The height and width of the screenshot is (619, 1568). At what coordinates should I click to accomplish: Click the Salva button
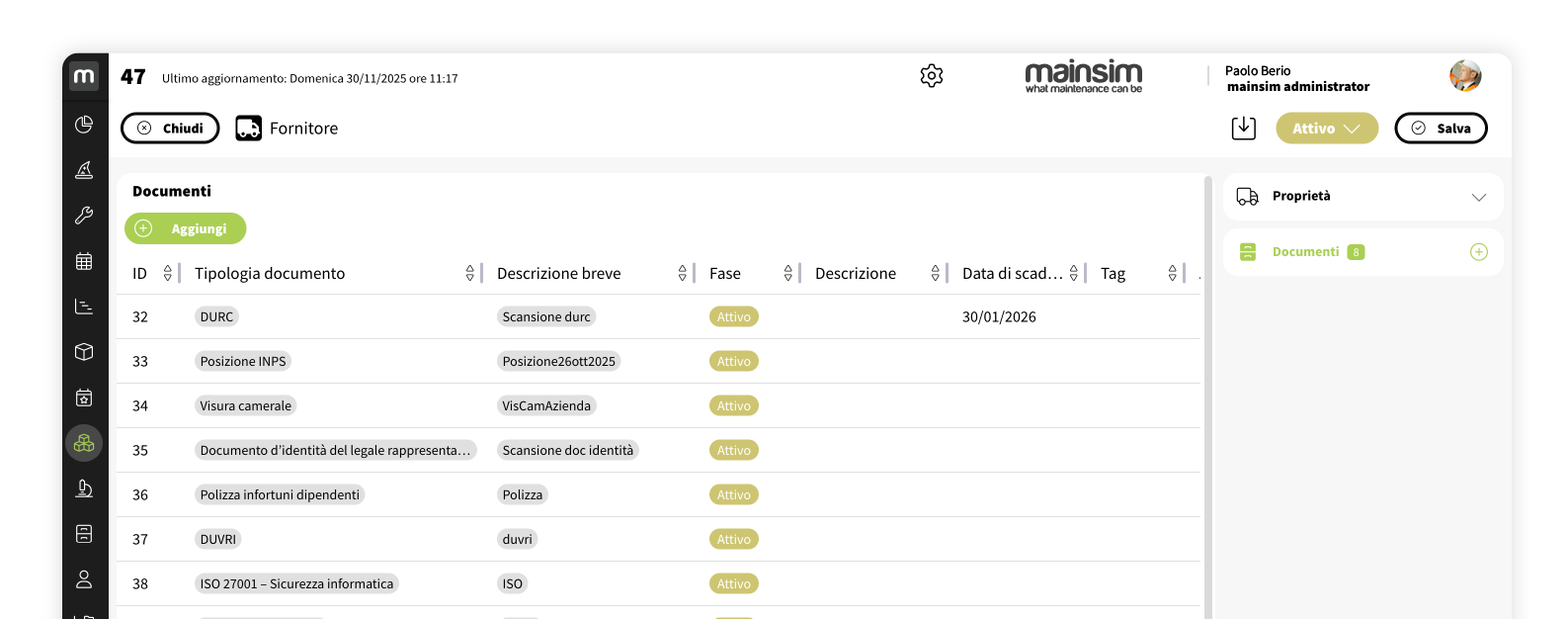tap(1441, 129)
